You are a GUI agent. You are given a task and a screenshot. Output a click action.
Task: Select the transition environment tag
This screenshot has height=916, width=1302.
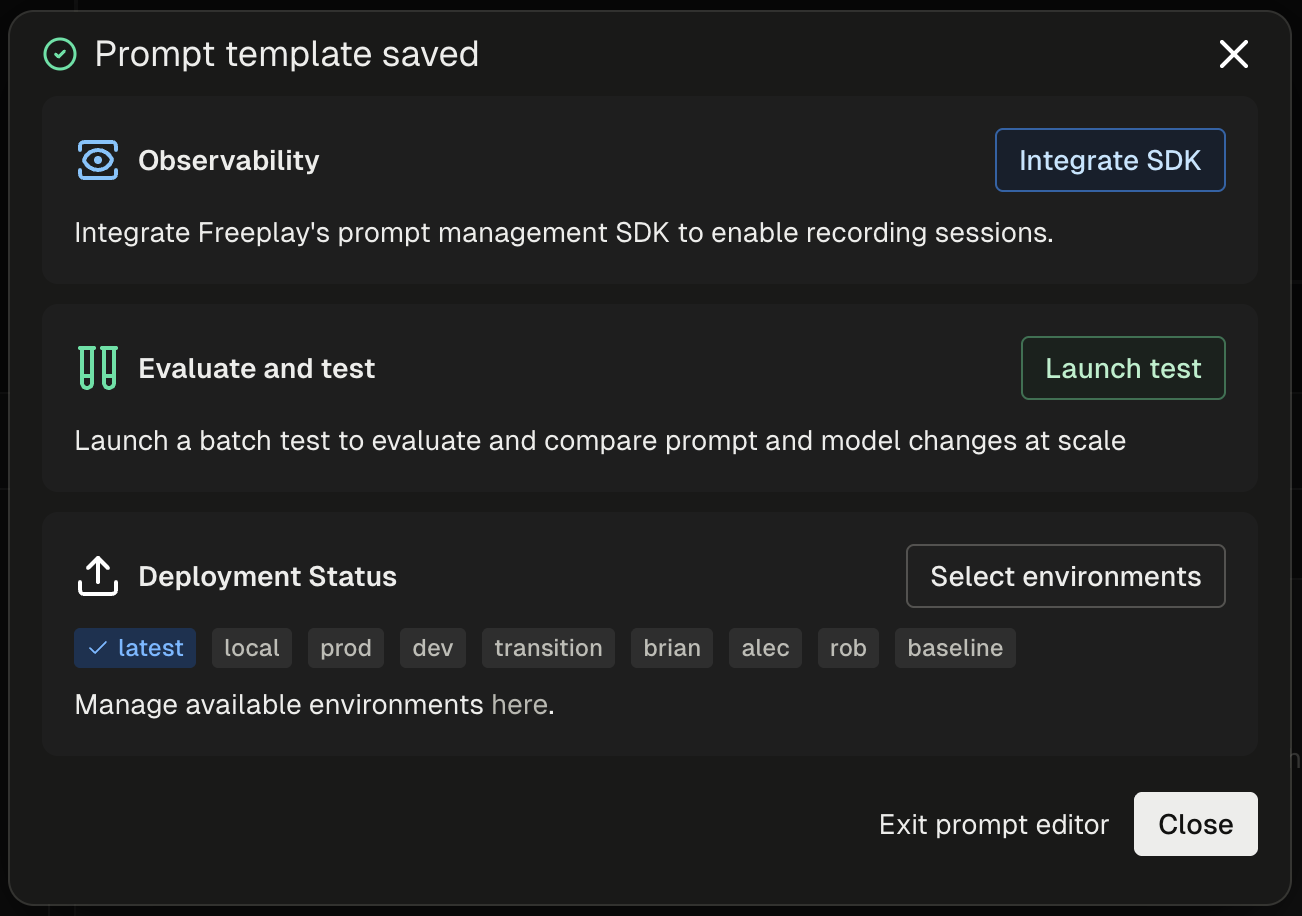coord(548,648)
